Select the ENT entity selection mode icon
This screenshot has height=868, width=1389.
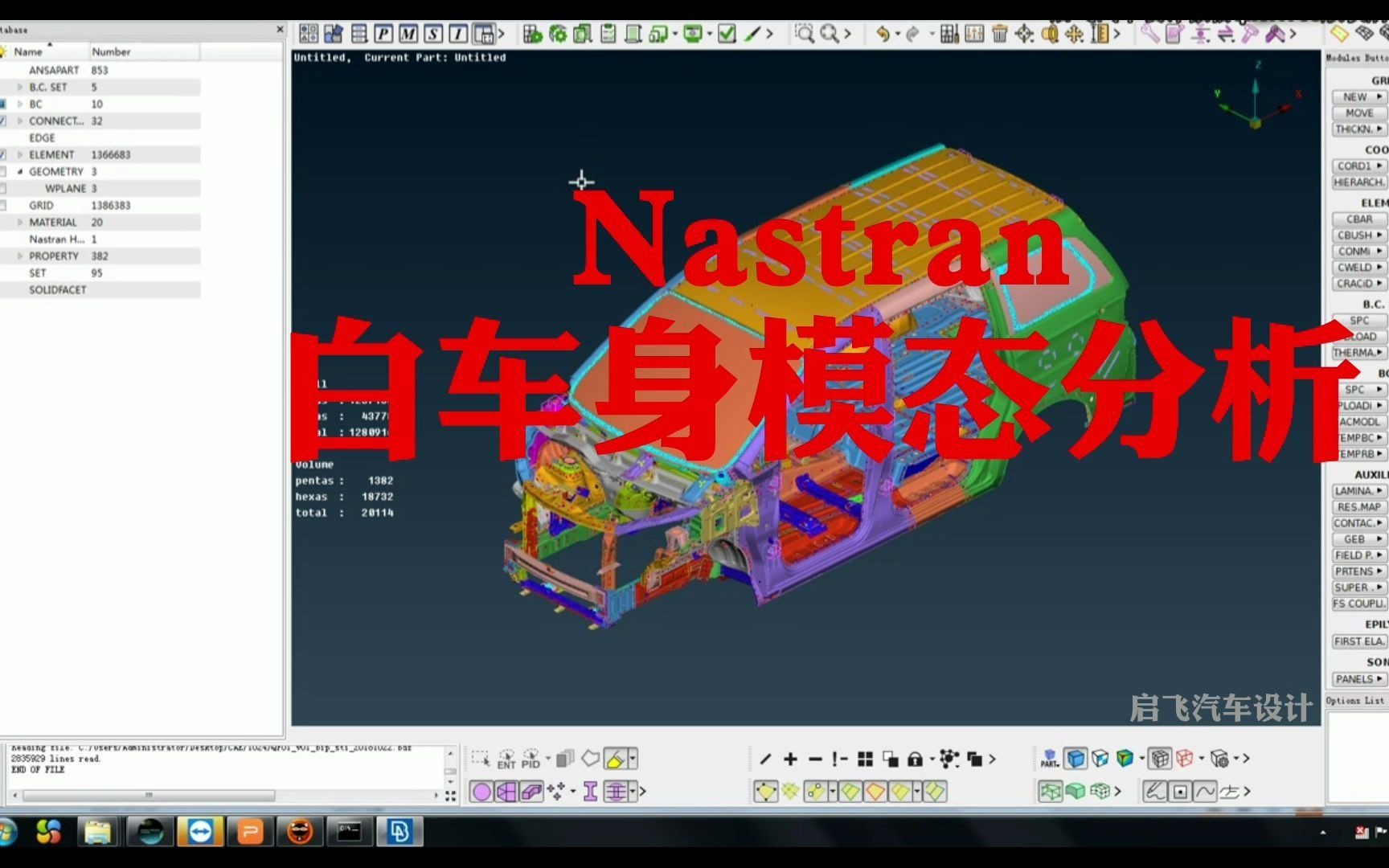(x=506, y=757)
